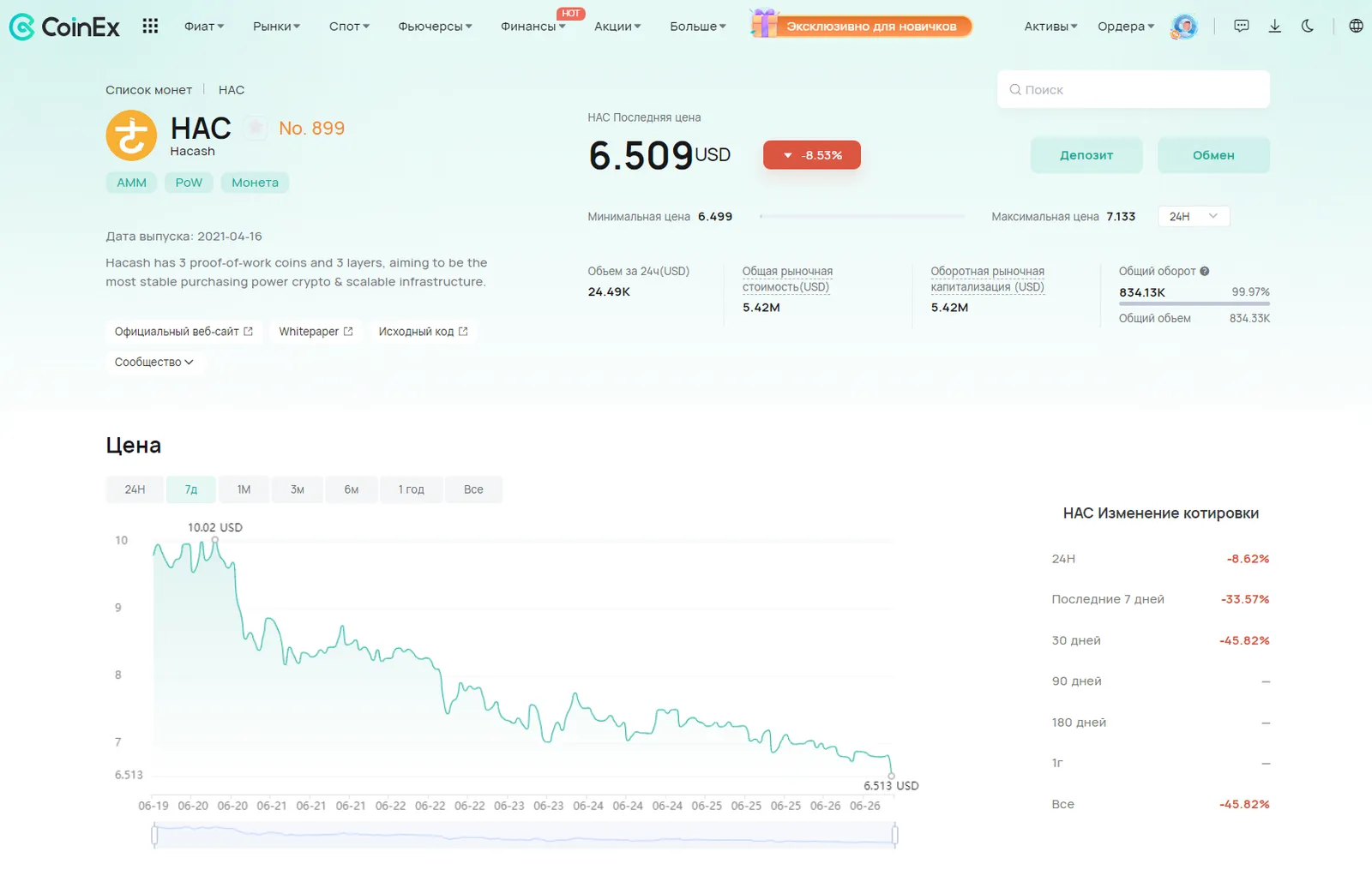Select the 6м chart tab
The height and width of the screenshot is (876, 1372).
352,489
